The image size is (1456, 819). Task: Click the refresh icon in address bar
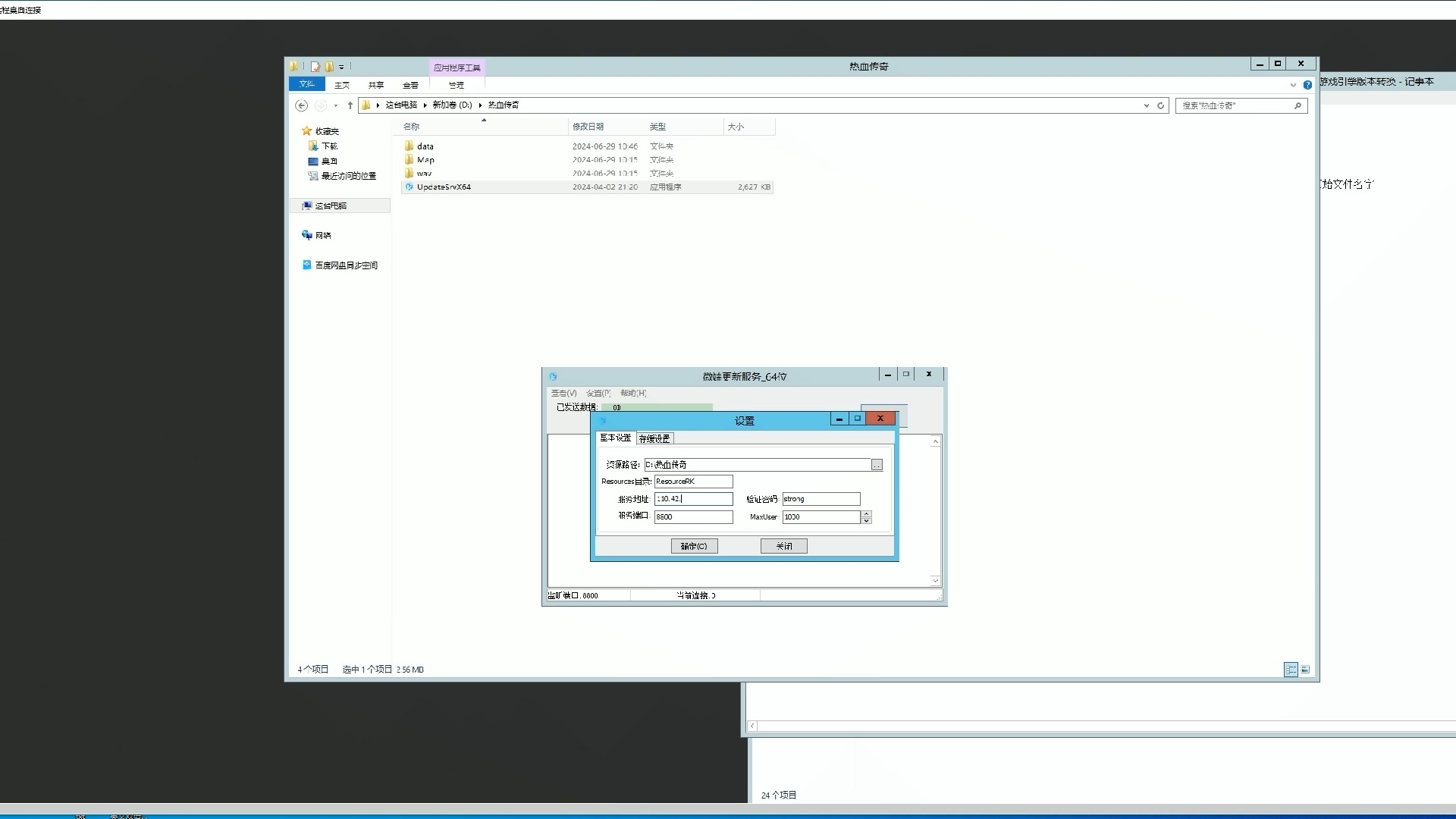pos(1160,105)
